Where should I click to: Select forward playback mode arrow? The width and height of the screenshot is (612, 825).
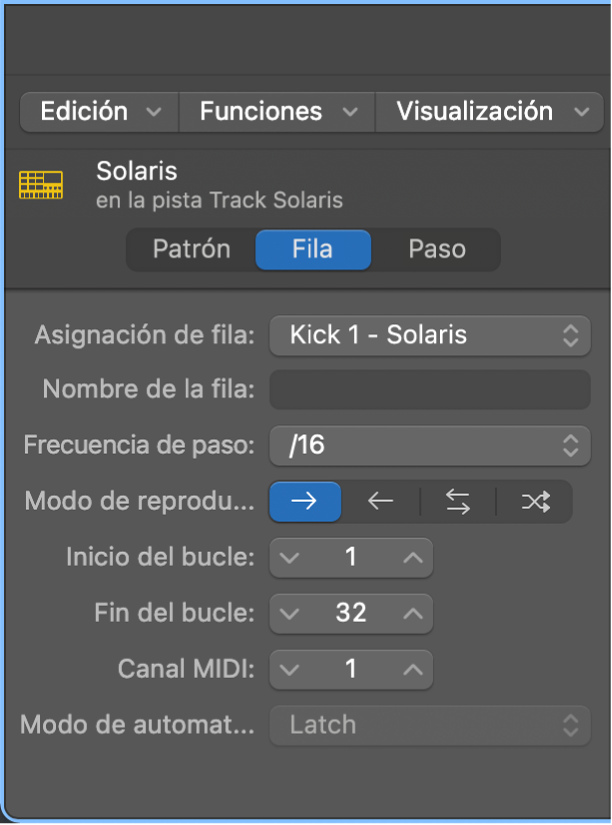[x=305, y=502]
